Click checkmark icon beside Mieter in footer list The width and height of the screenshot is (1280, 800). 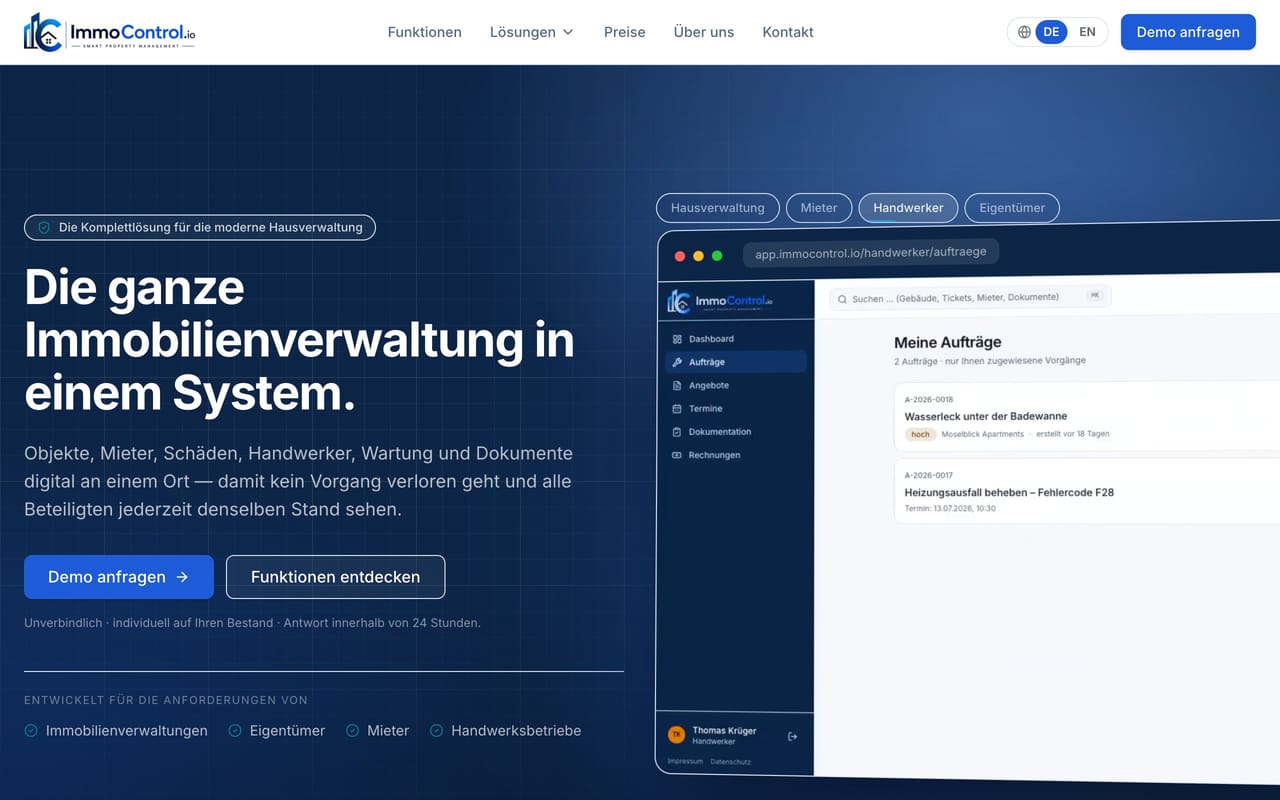(x=352, y=731)
